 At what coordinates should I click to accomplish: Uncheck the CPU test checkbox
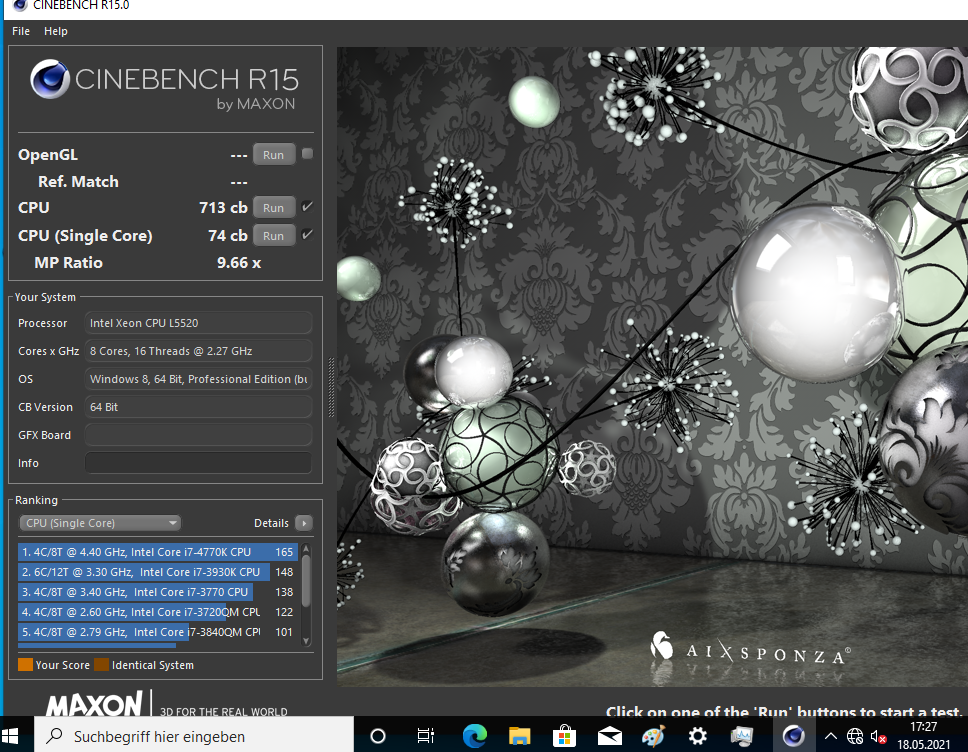pyautogui.click(x=307, y=207)
